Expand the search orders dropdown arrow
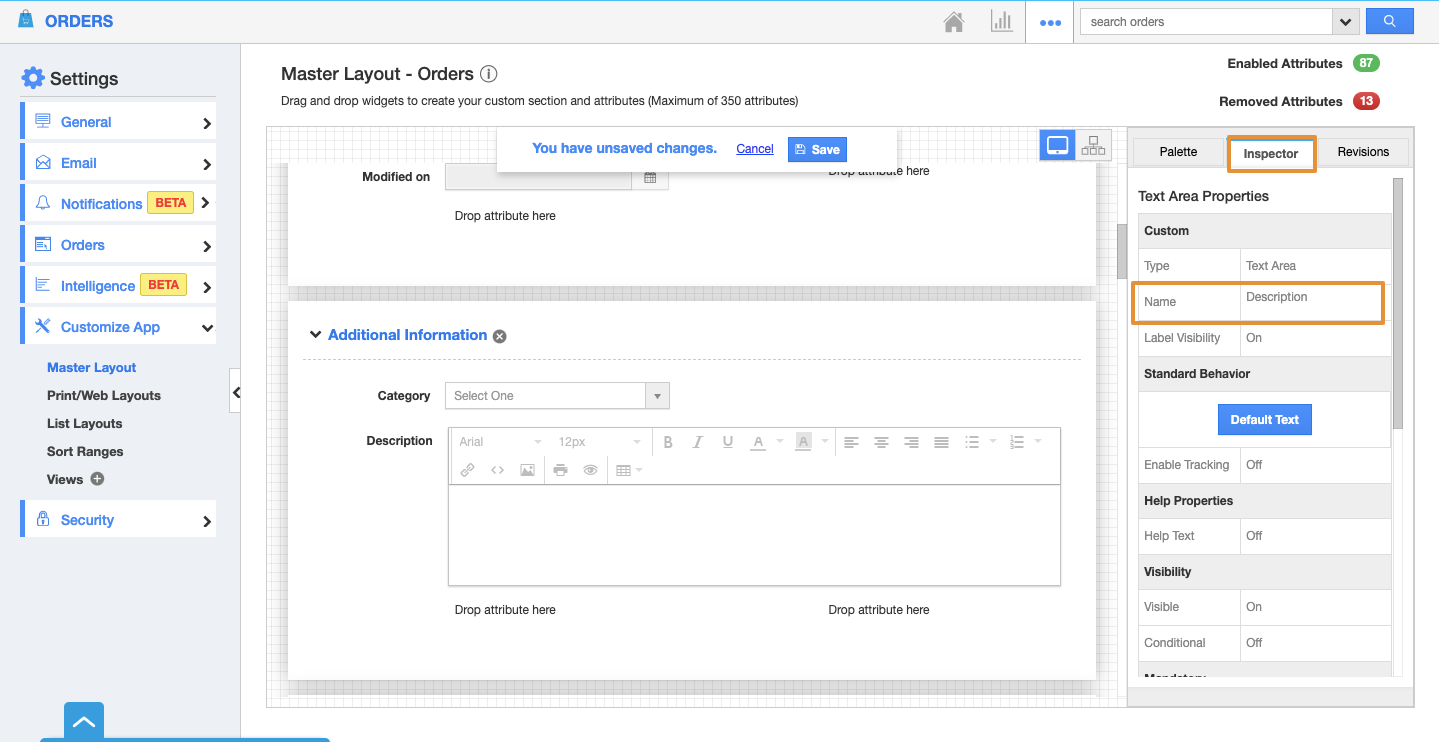 [1345, 21]
